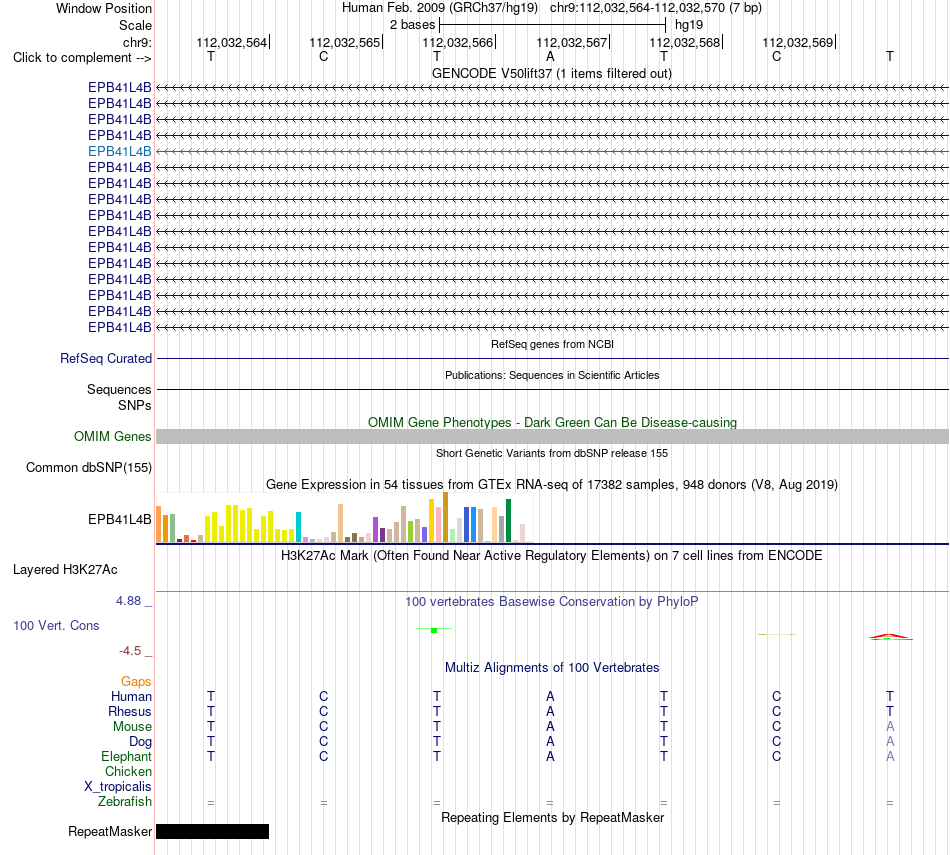Image resolution: width=950 pixels, height=855 pixels.
Task: Open the 'RefSeq Curated' track label
Action: point(106,359)
